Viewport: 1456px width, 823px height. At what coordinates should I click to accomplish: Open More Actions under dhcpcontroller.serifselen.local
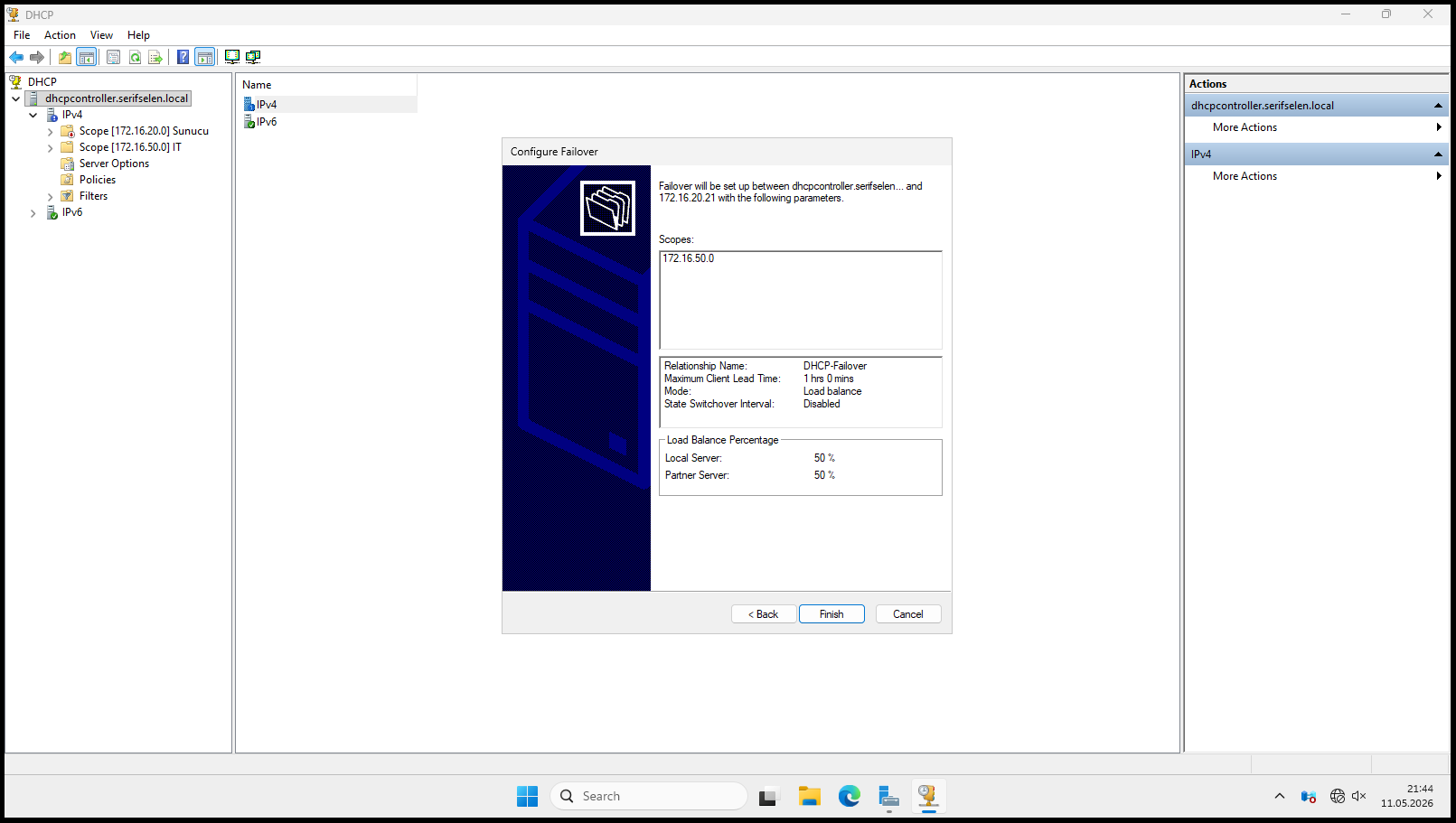pos(1317,127)
